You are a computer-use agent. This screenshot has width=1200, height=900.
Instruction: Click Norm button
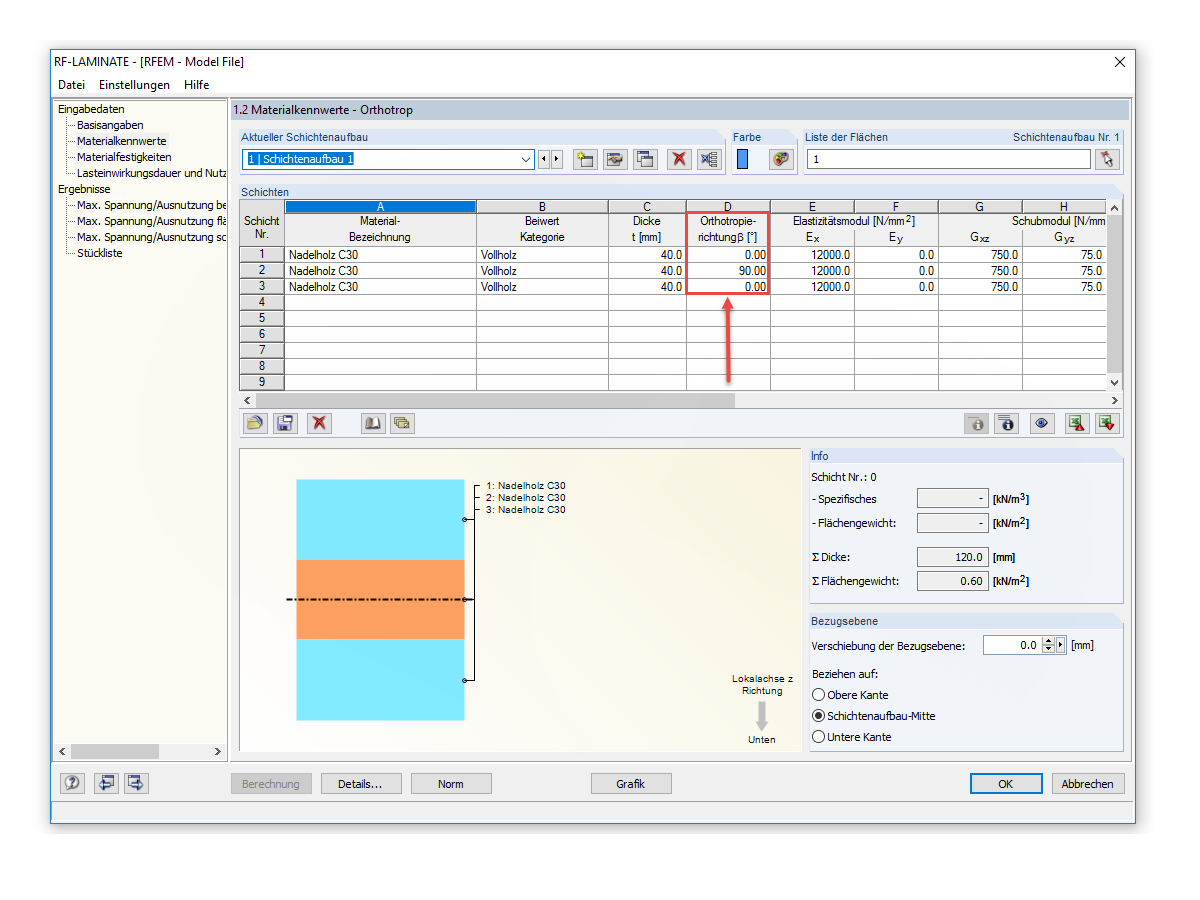click(451, 784)
